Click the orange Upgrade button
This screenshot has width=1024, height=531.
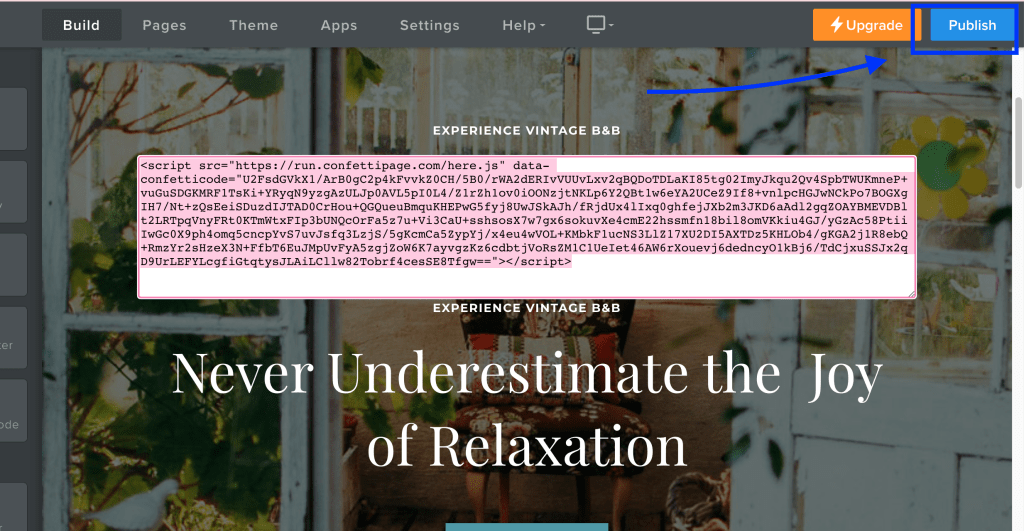coord(867,25)
